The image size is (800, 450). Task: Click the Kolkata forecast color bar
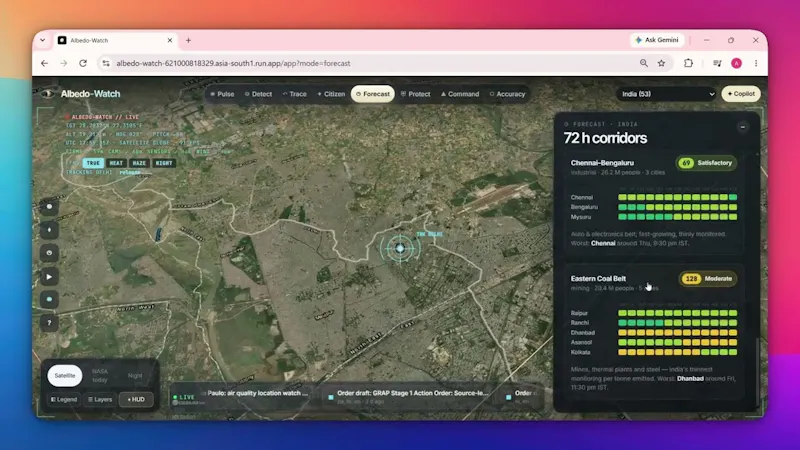click(678, 352)
